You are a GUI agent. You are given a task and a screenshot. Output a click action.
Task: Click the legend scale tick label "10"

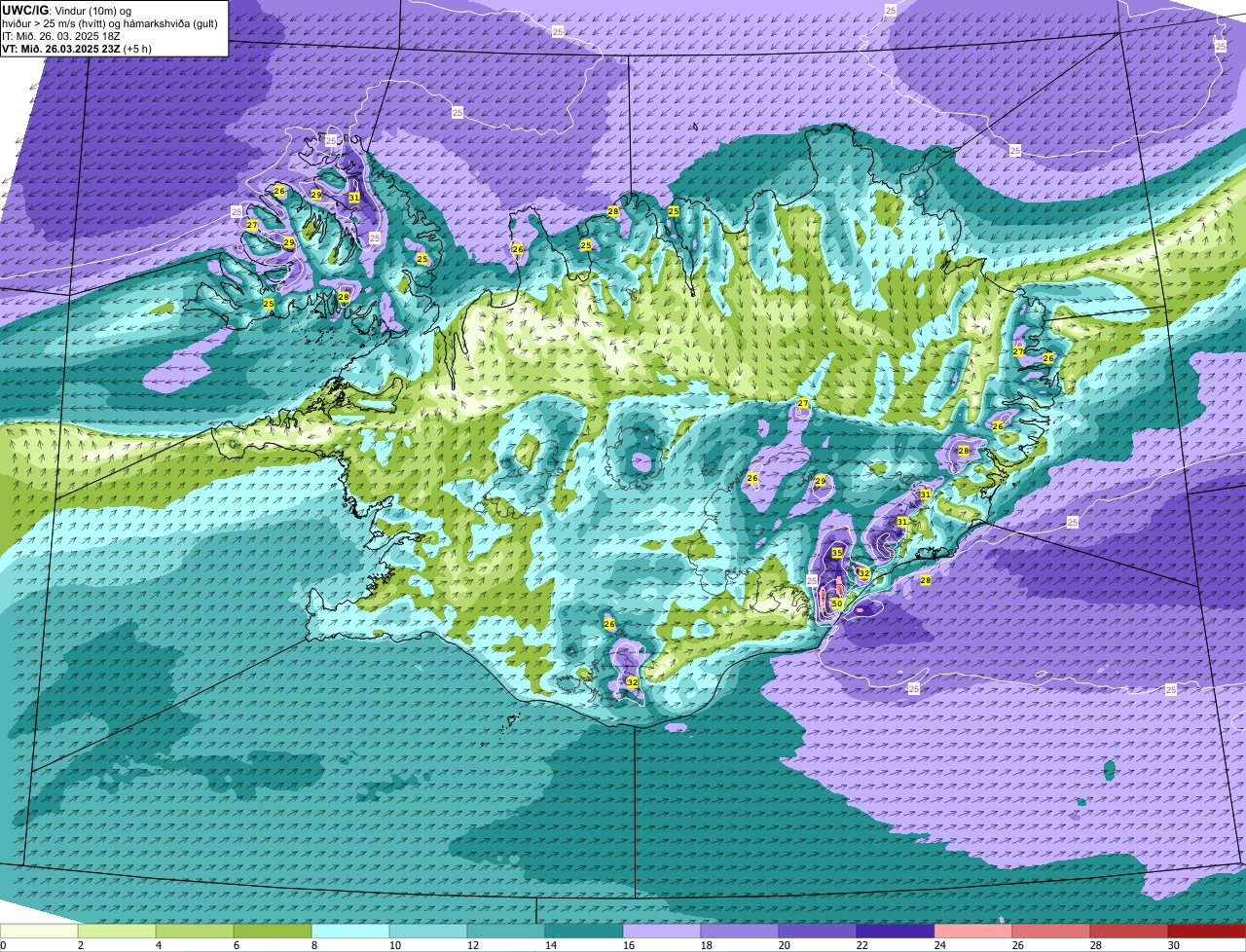tap(395, 945)
